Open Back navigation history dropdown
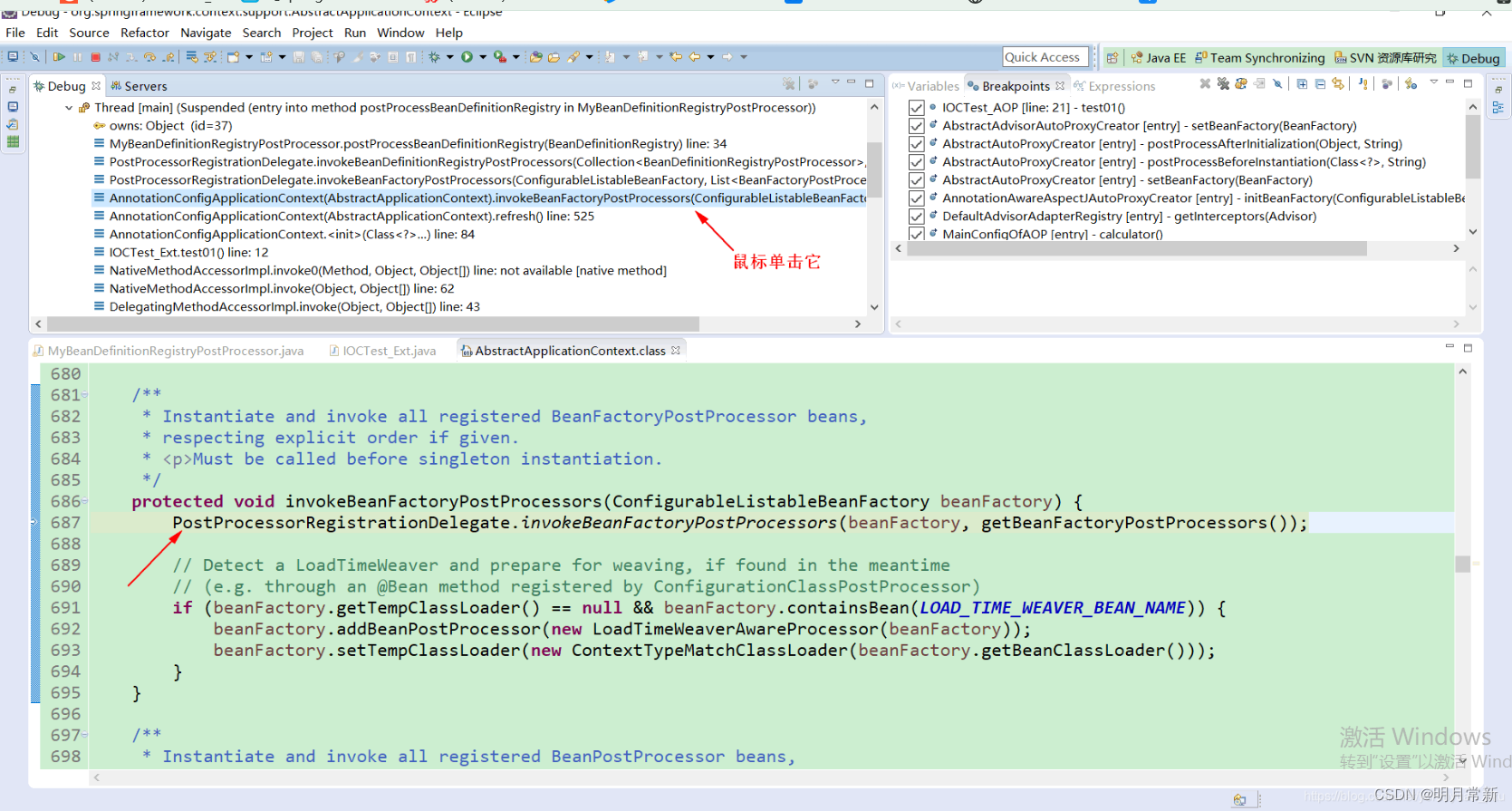Screen dimensions: 1512x811 710,57
